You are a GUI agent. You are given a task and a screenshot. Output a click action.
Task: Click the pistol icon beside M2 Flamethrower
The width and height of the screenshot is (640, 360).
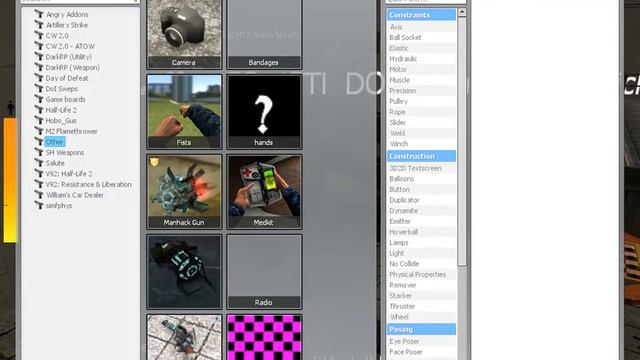(39, 131)
